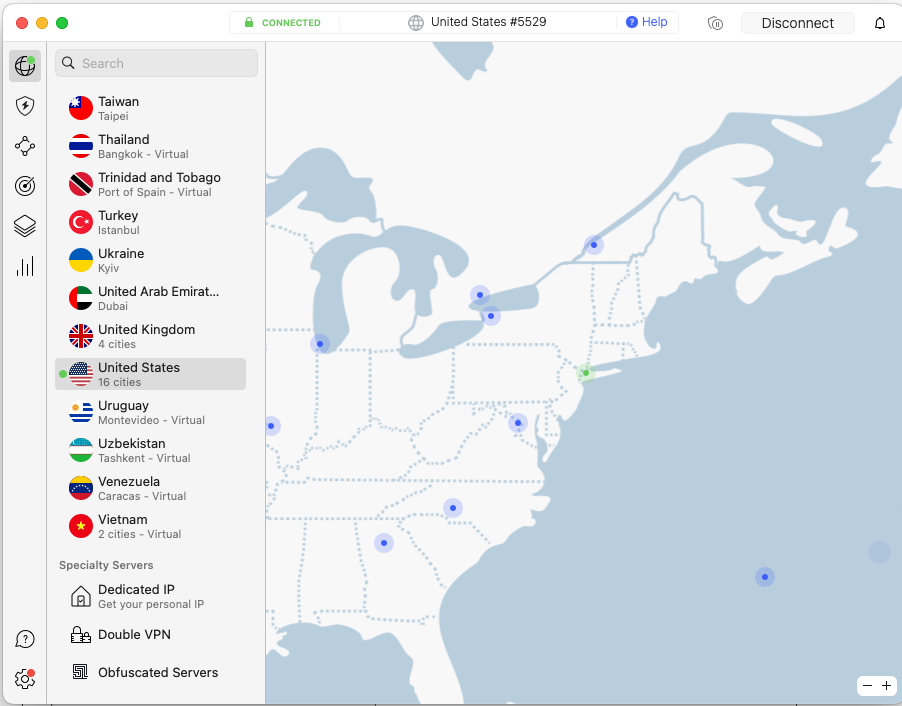The width and height of the screenshot is (902, 706).
Task: Click the Ukraine flag icon
Action: [x=81, y=260]
